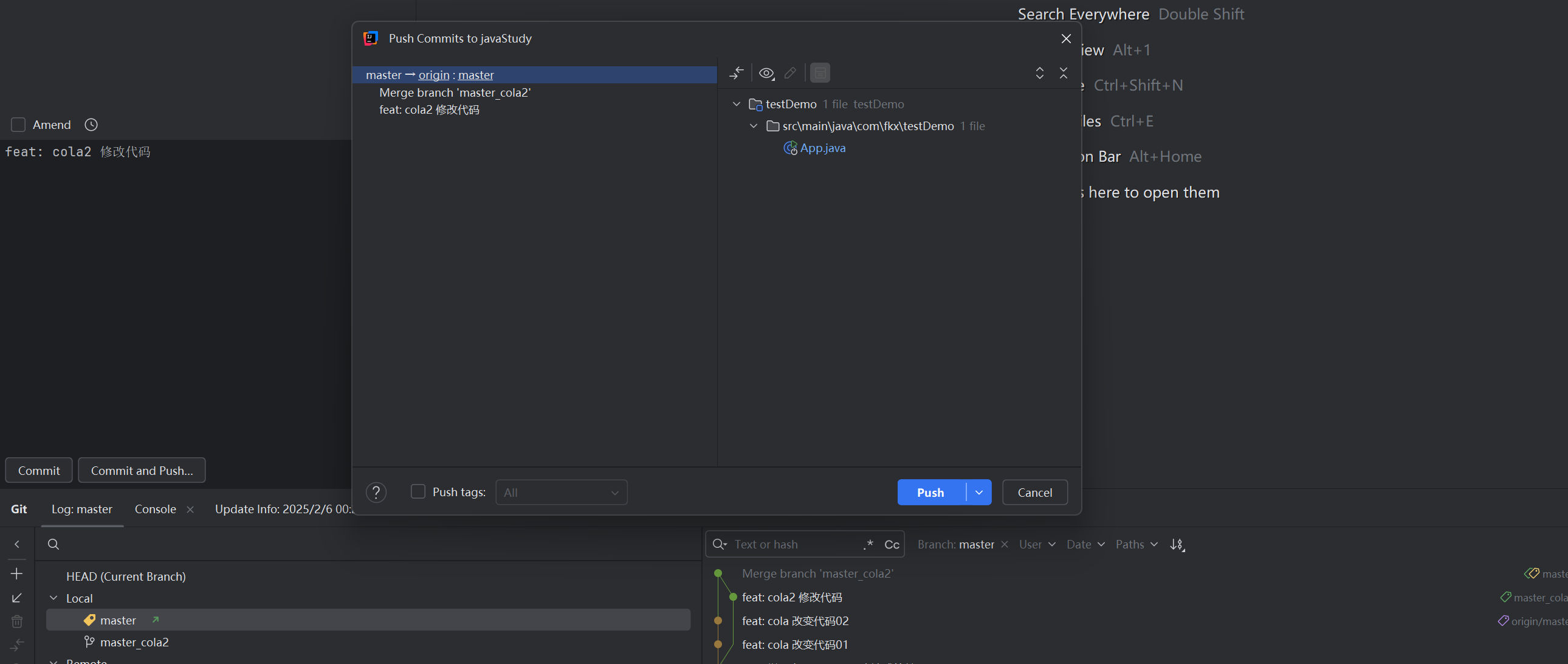Open the help question mark icon
1568x664 pixels.
(376, 492)
